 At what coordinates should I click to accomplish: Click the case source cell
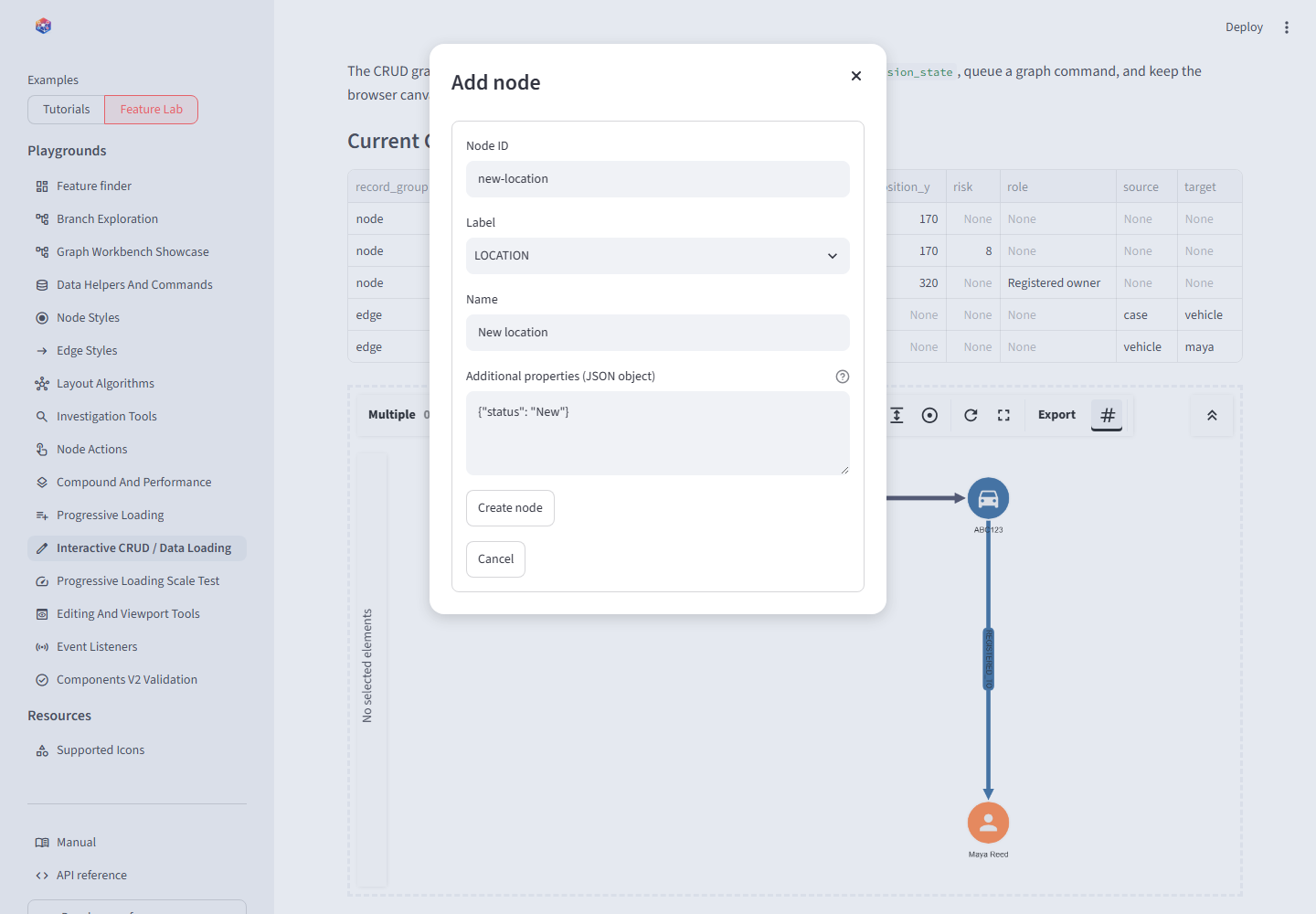click(1146, 315)
